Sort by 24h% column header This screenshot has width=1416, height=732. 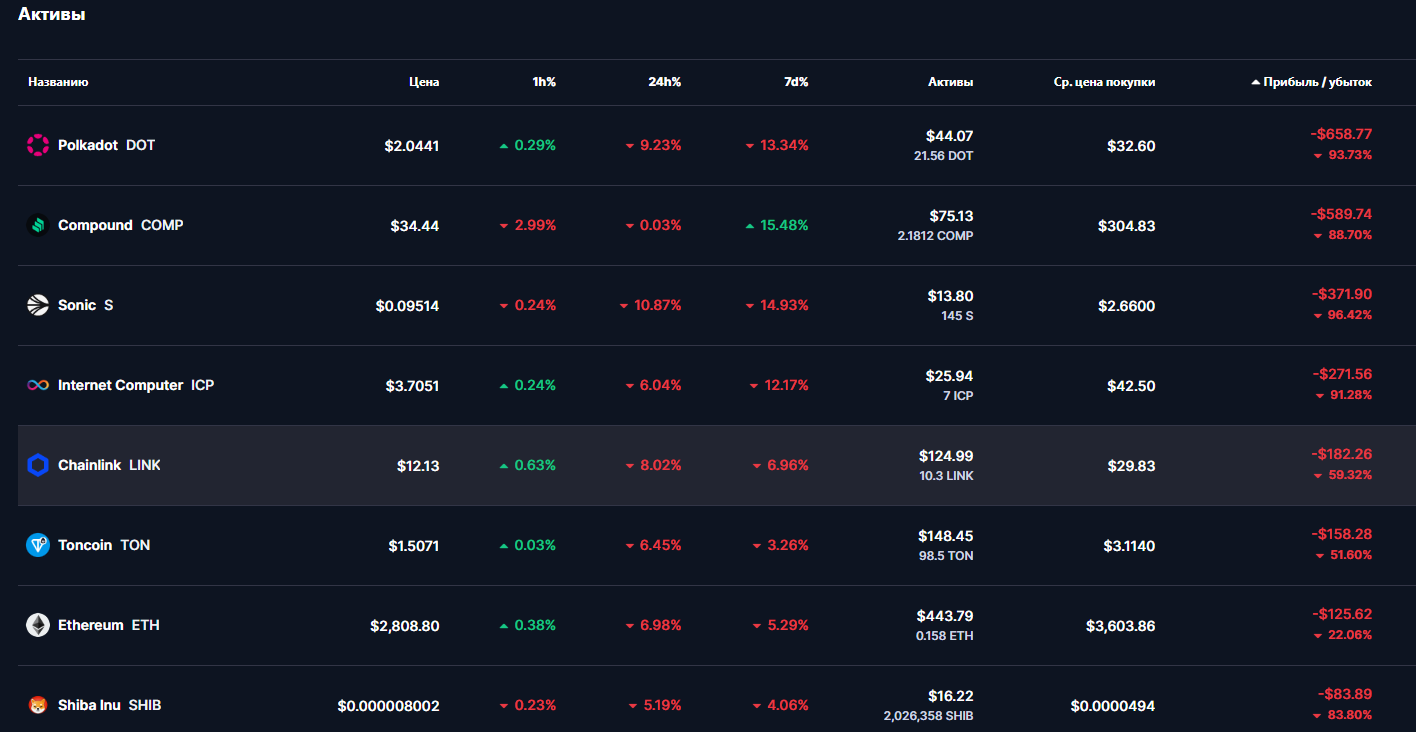point(664,82)
